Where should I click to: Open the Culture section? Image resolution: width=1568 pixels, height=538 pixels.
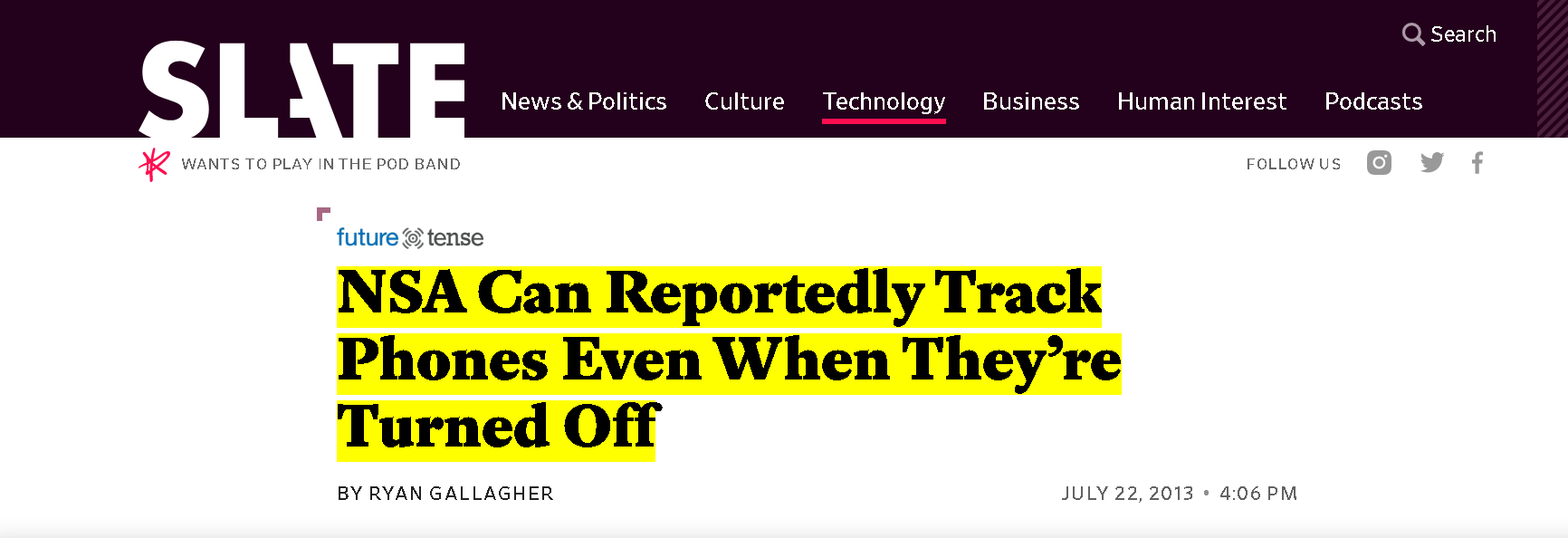click(x=744, y=101)
